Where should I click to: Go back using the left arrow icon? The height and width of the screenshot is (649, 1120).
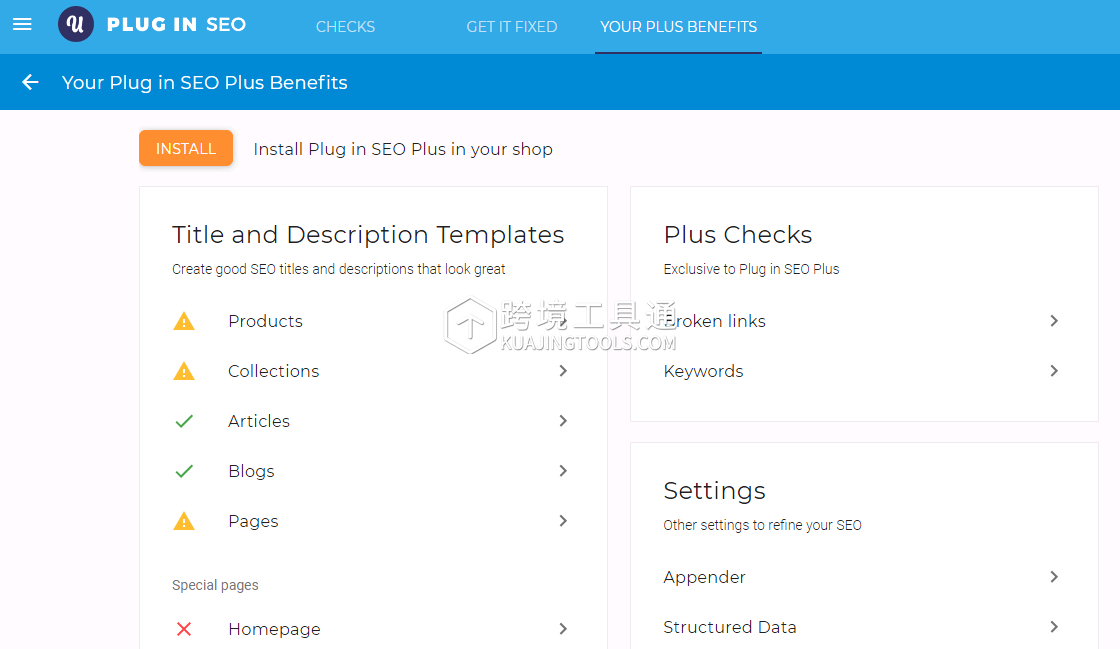coord(30,82)
